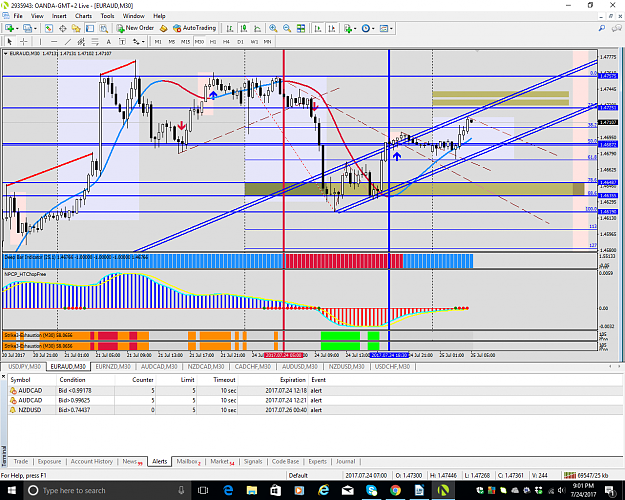The image size is (625, 500).
Task: Expand the Profiles dropdown arrow
Action: point(35,29)
